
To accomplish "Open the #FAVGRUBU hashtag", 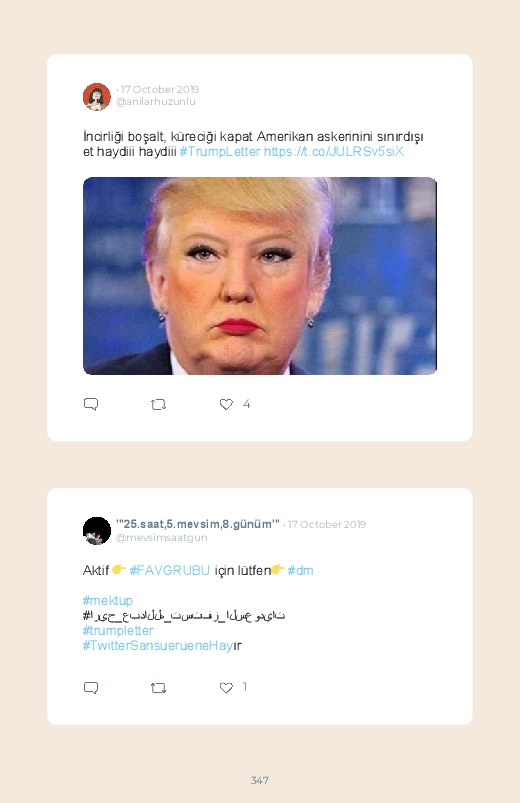I will click(x=170, y=570).
